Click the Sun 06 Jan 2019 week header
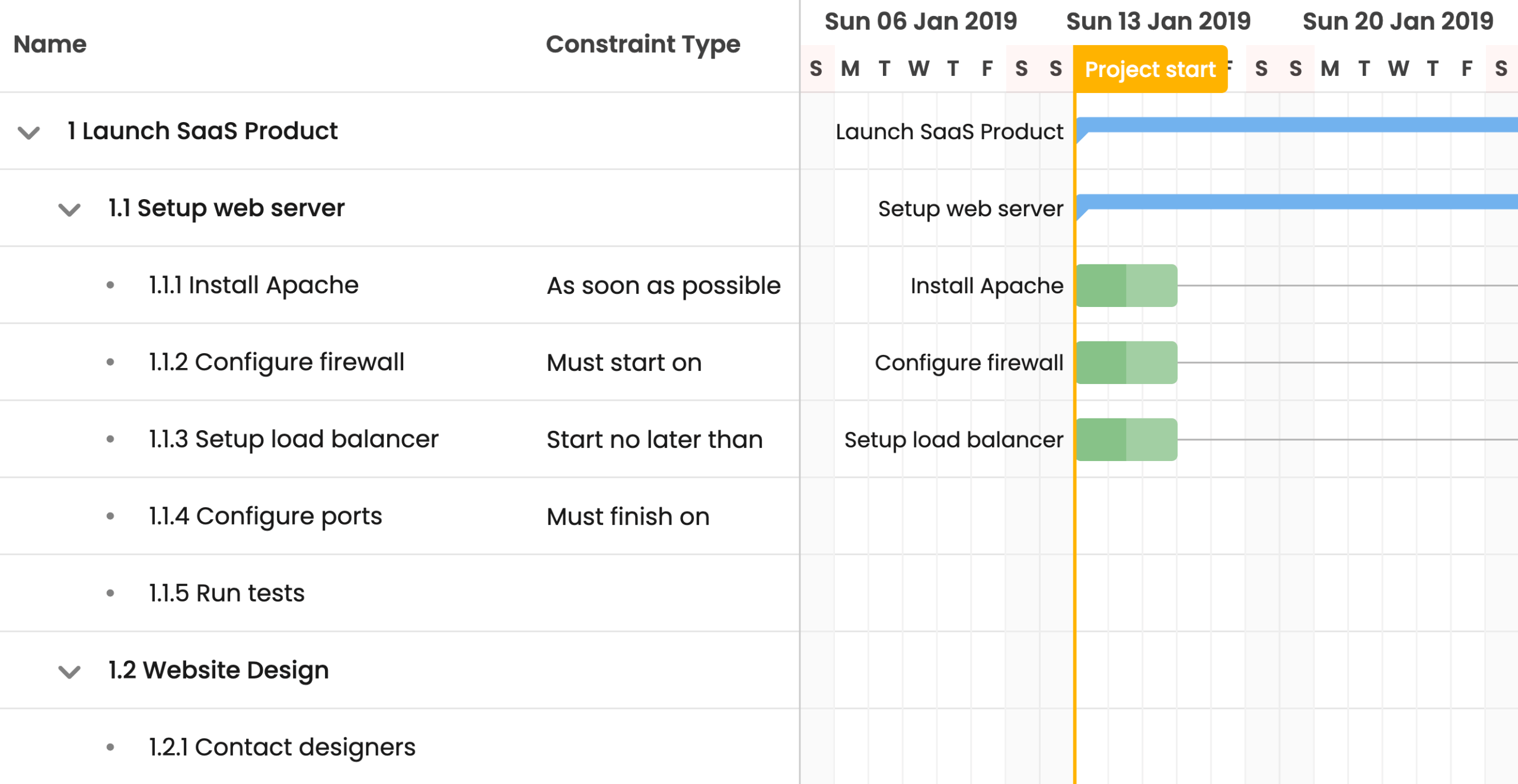The width and height of the screenshot is (1518, 784). (920, 21)
